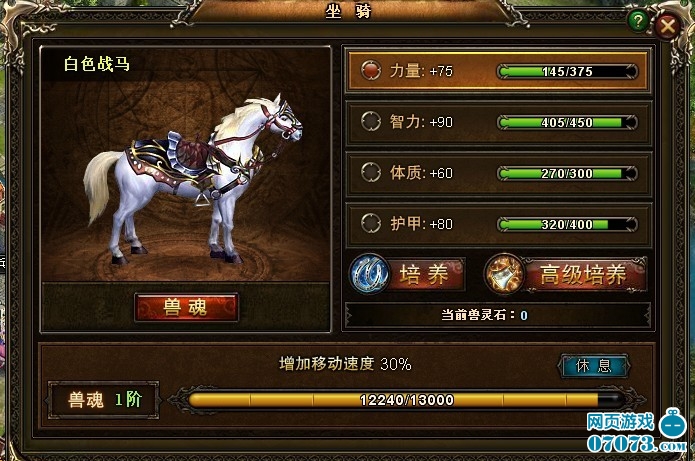Viewport: 695px width, 461px height.
Task: Click the green help question mark icon
Action: (638, 21)
